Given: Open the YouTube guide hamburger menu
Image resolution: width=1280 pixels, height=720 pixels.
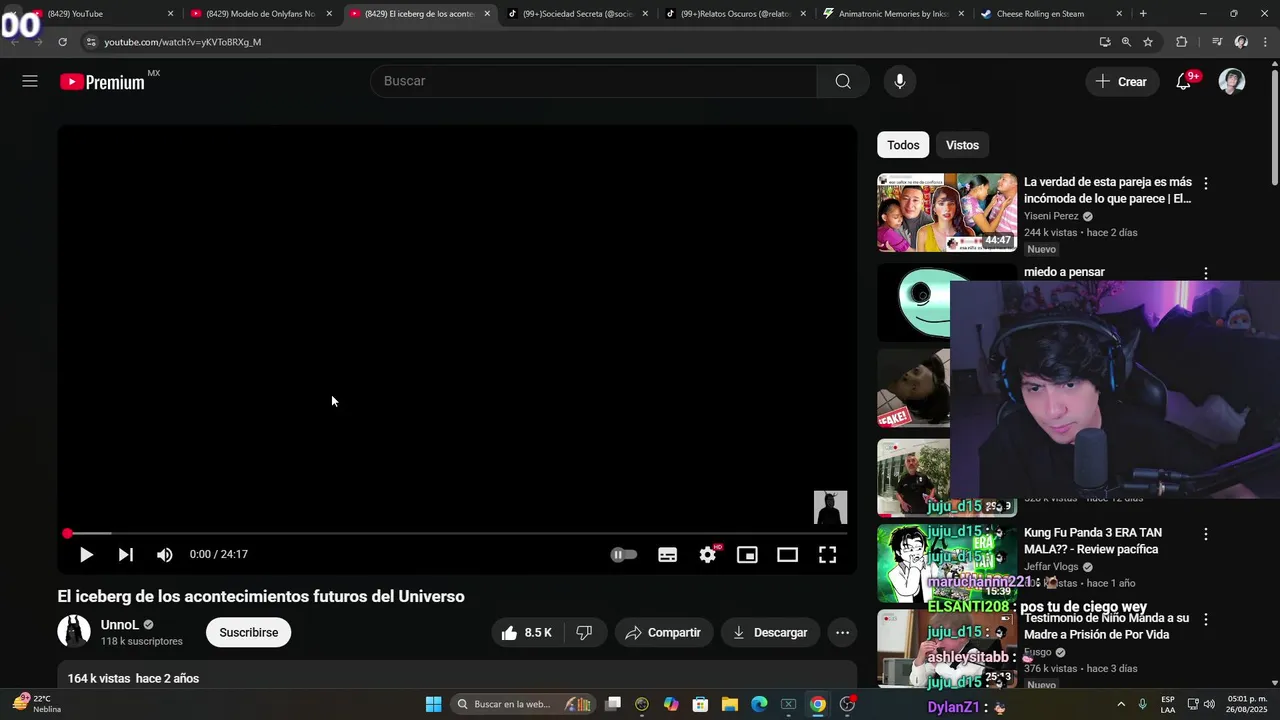Looking at the screenshot, I should click(x=30, y=81).
